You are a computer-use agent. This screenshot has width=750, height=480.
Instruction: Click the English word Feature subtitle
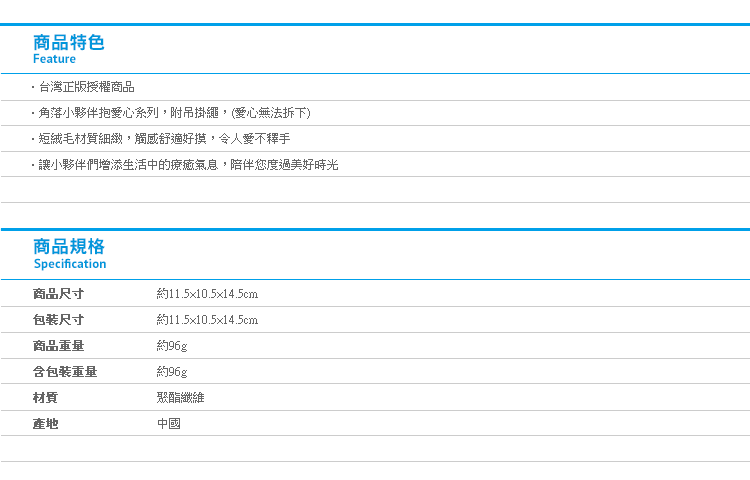click(x=55, y=59)
